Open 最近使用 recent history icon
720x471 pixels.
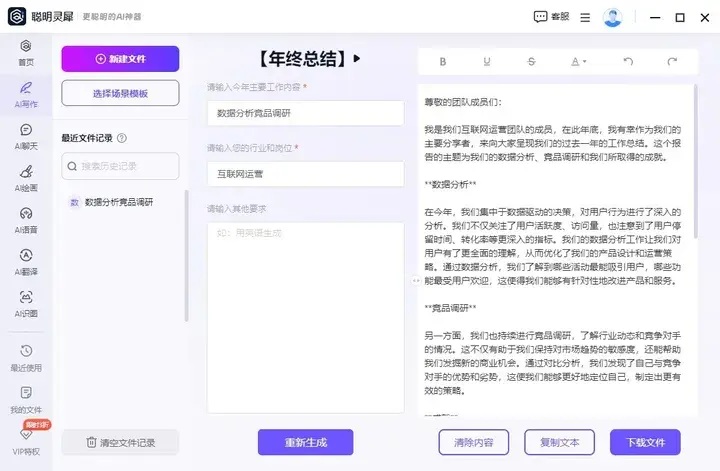pos(25,357)
